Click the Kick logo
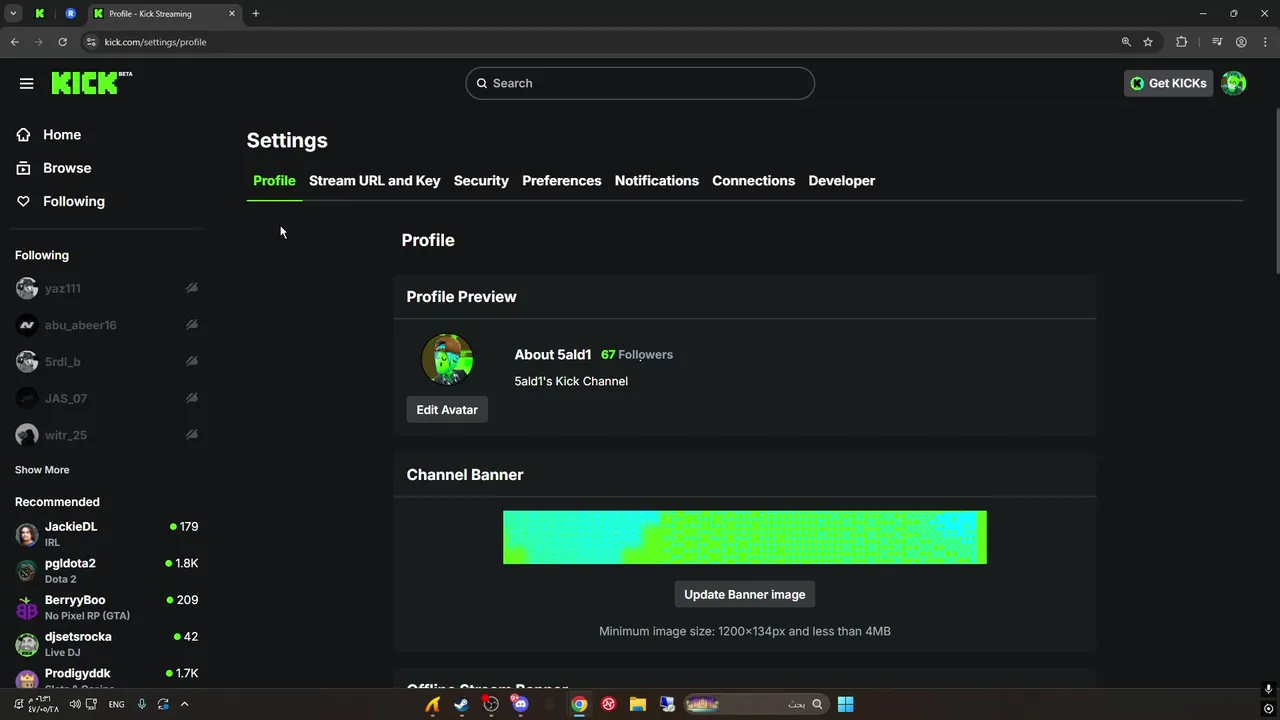The image size is (1280, 720). point(91,83)
